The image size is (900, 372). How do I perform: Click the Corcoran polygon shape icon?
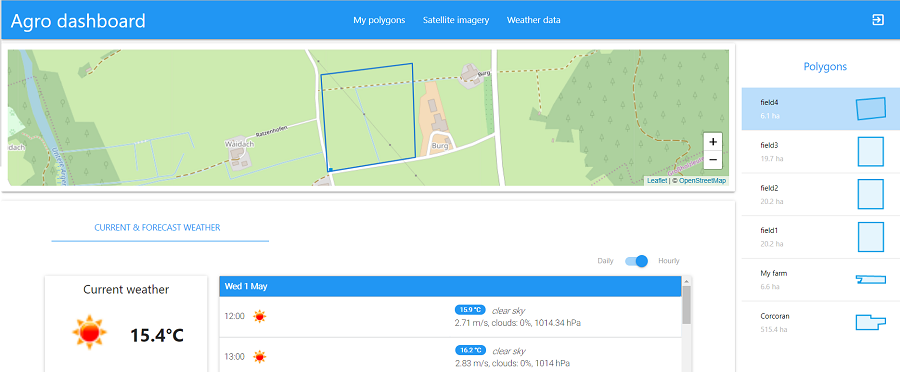pyautogui.click(x=871, y=322)
